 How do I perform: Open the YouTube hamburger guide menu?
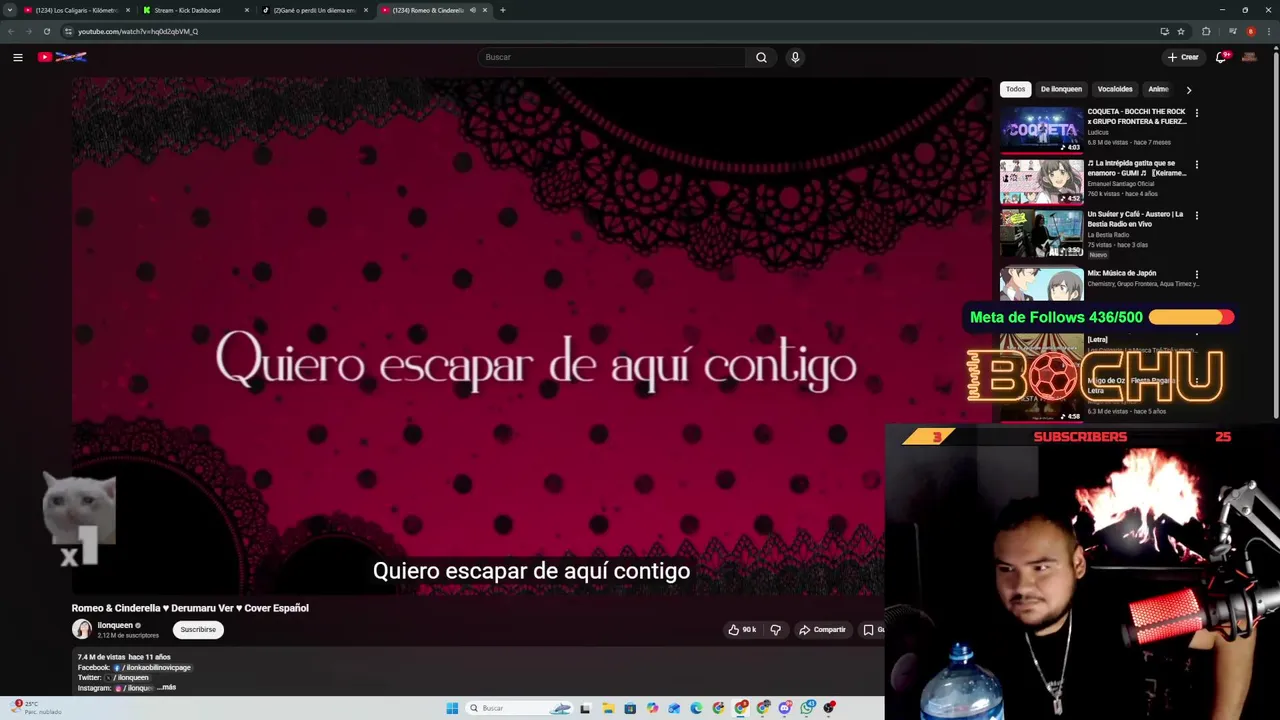point(18,57)
